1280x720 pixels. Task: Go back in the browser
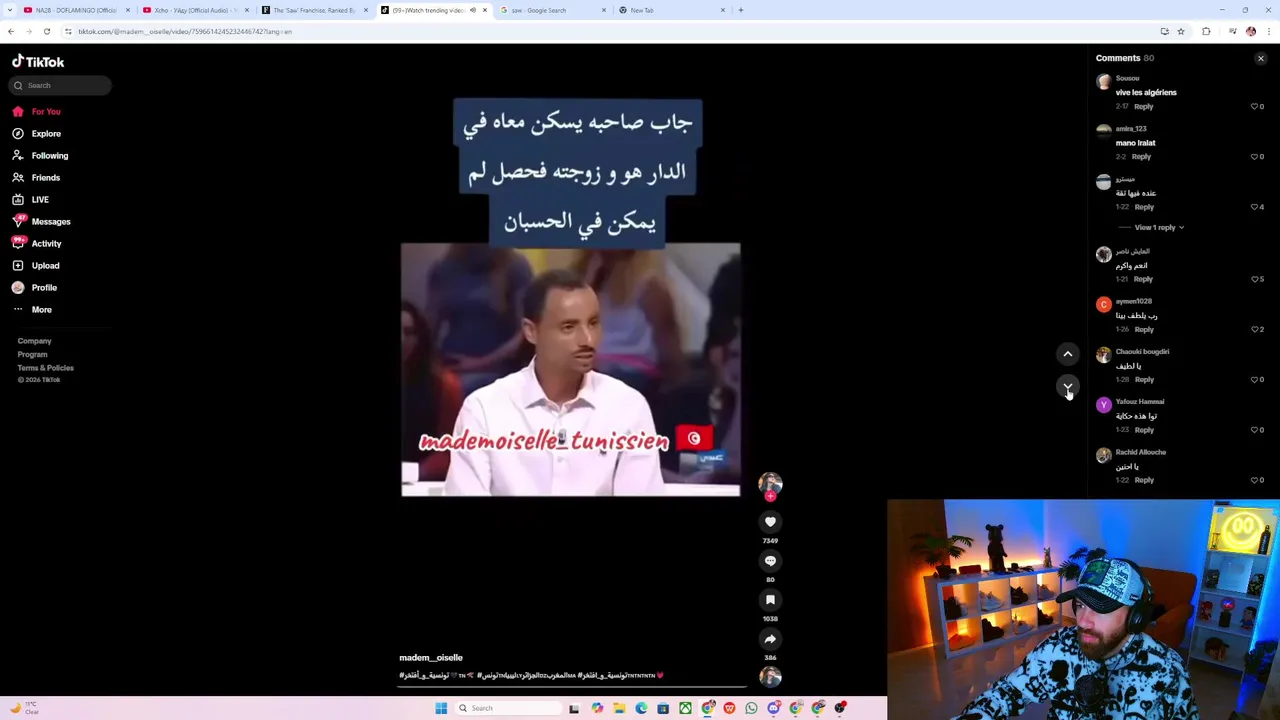(x=11, y=32)
